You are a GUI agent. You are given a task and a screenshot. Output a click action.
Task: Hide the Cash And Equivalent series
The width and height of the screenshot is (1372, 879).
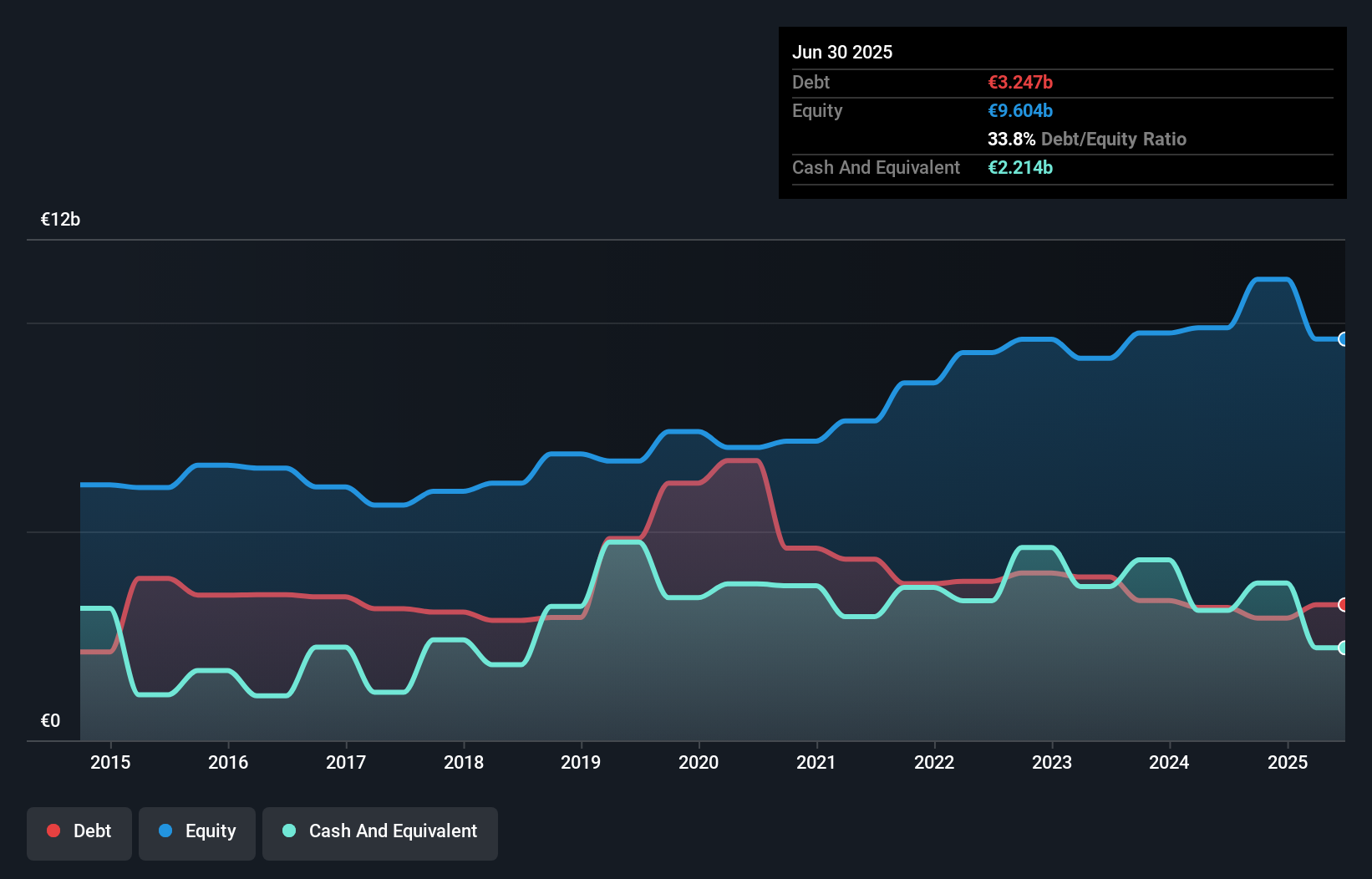(x=380, y=831)
